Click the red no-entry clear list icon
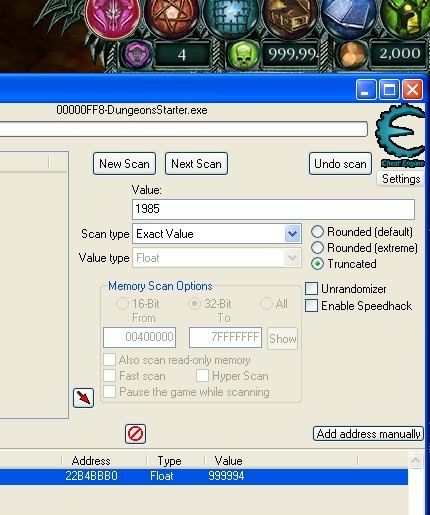The width and height of the screenshot is (430, 515). 135,434
